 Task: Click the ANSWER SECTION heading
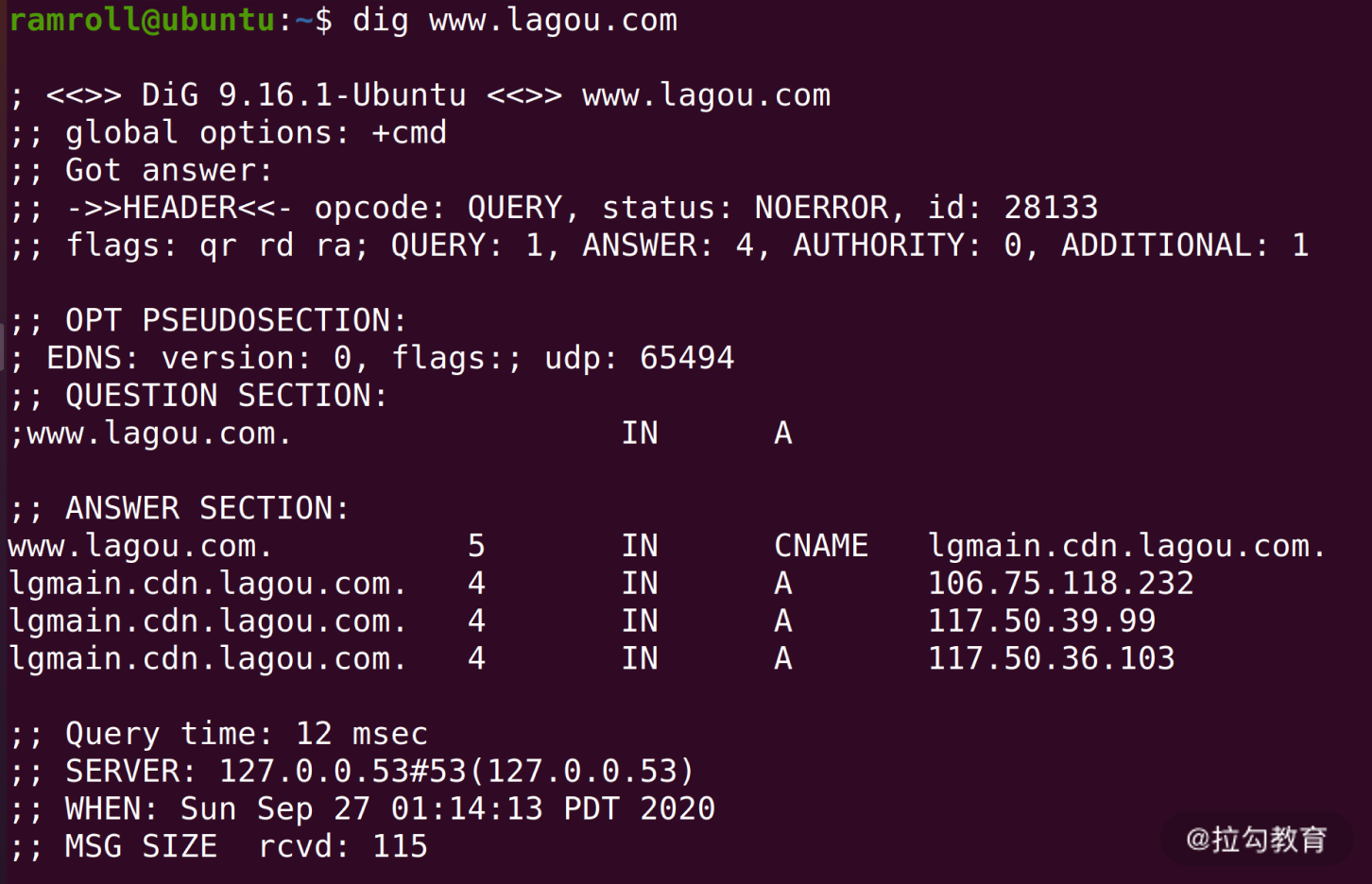point(207,508)
